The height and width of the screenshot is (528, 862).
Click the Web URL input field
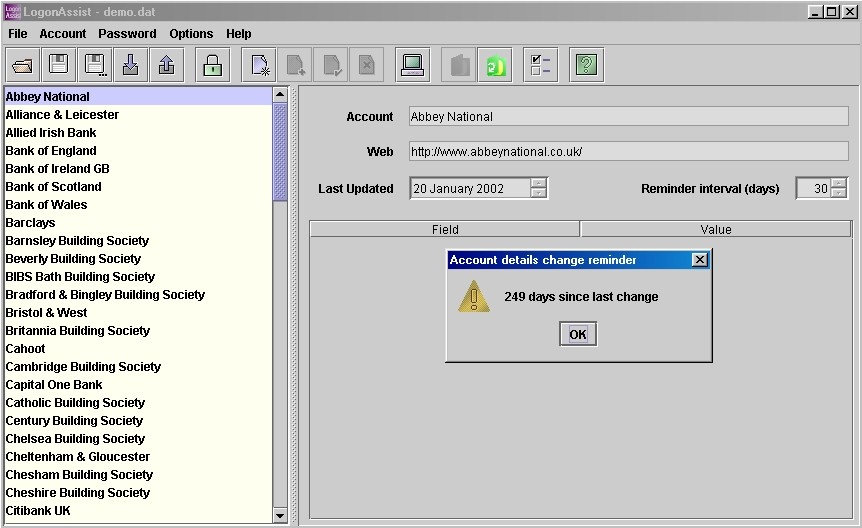tap(628, 151)
